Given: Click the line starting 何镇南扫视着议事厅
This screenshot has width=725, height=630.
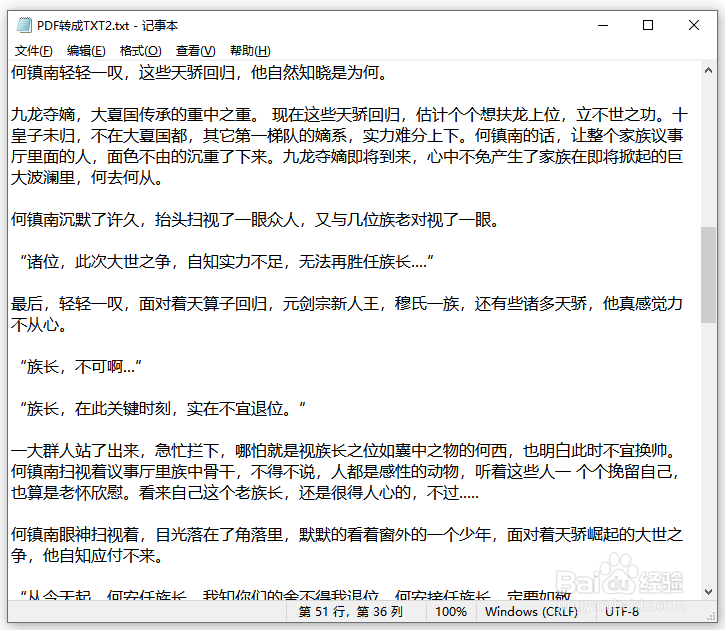Looking at the screenshot, I should tap(345, 472).
